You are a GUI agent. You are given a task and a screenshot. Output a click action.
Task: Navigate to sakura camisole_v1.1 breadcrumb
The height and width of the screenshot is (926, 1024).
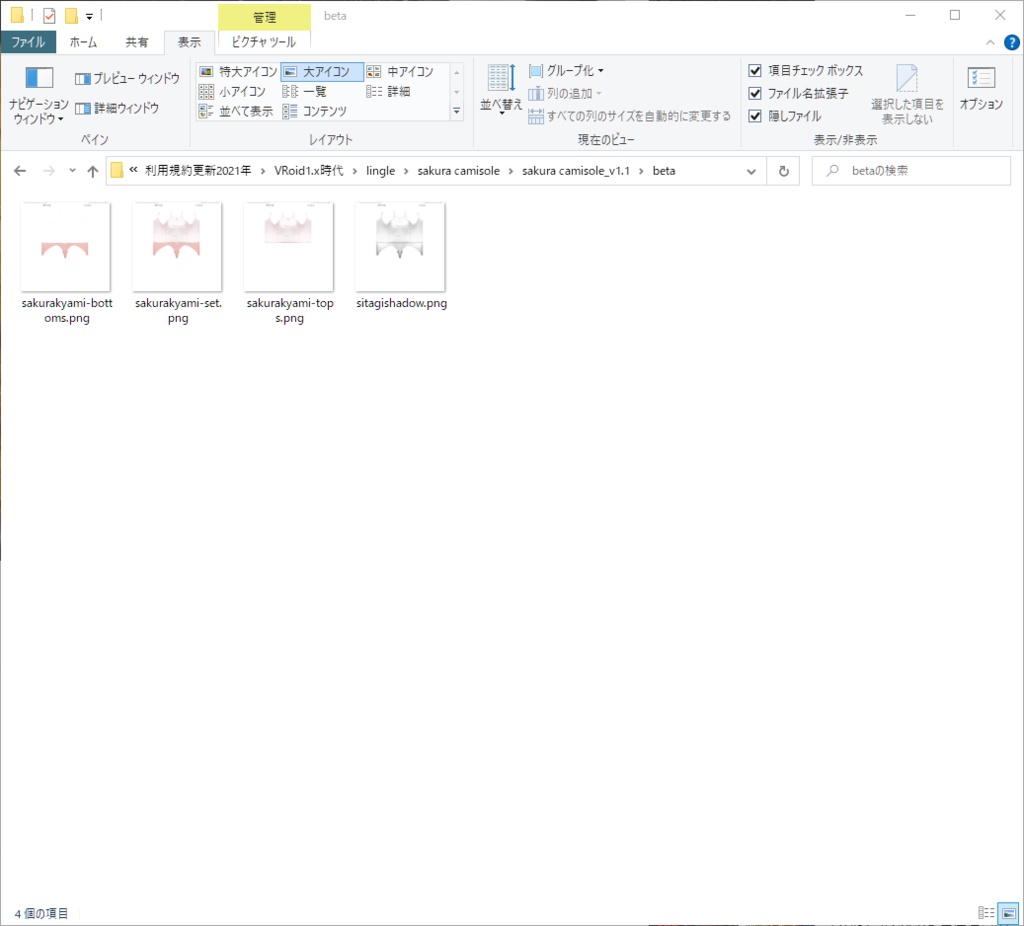point(575,171)
